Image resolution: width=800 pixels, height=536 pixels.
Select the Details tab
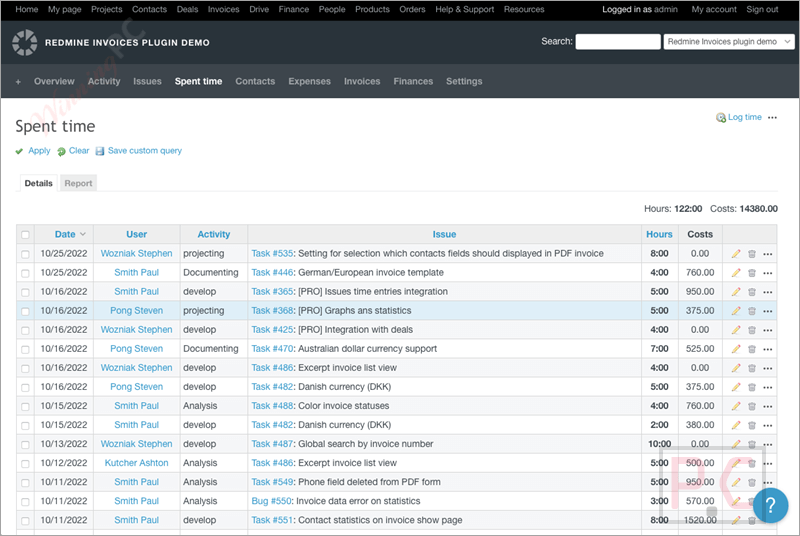coord(38,183)
